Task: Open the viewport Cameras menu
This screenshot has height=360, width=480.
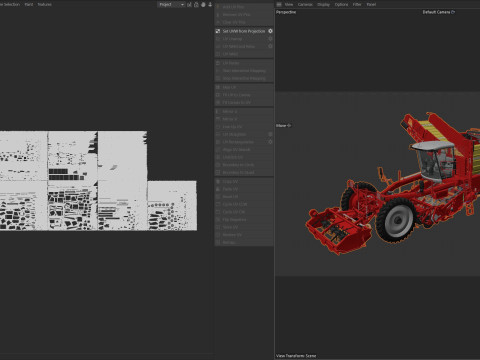Action: click(305, 4)
